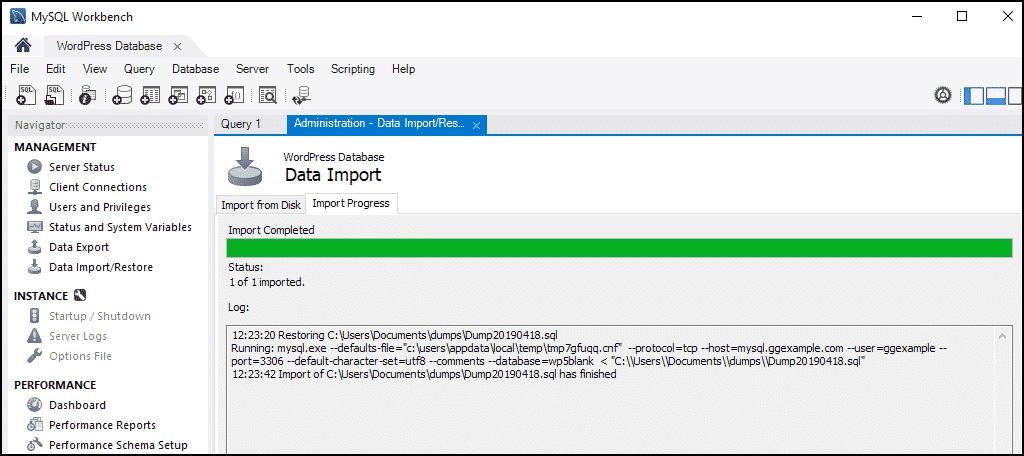Open Users and Privileges in navigator
Viewport: 1024px width, 456px height.
100,207
